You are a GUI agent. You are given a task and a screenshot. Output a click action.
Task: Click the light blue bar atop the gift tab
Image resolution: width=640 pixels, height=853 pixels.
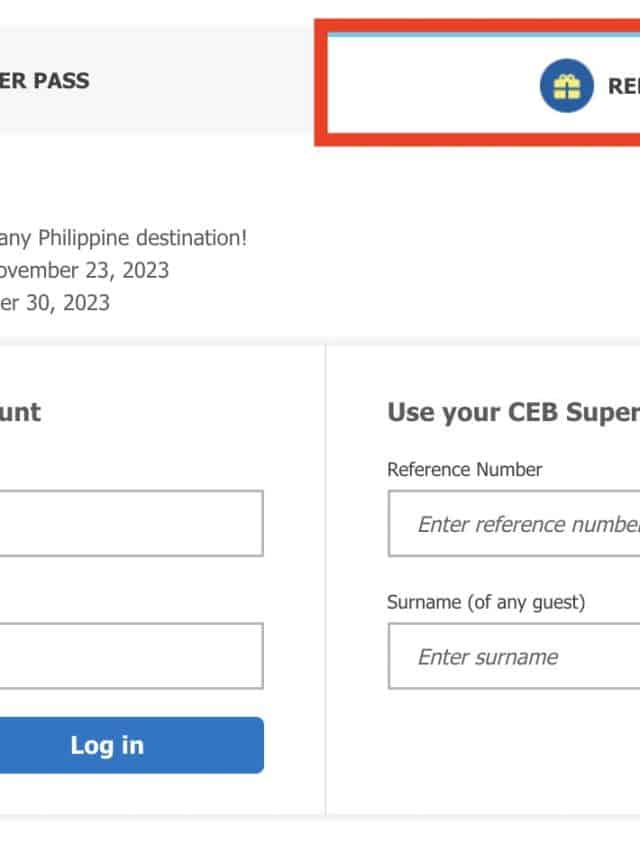[x=480, y=34]
